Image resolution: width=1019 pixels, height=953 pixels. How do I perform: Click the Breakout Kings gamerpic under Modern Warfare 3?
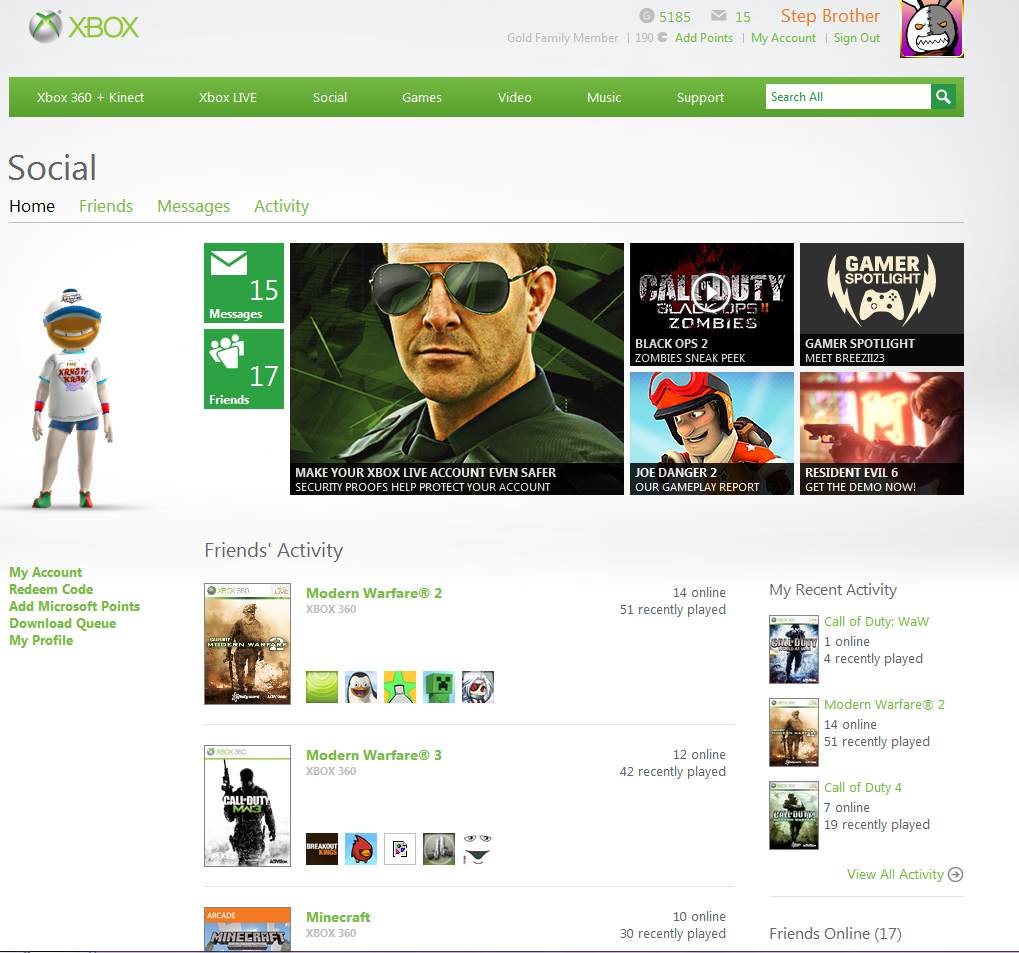click(322, 849)
